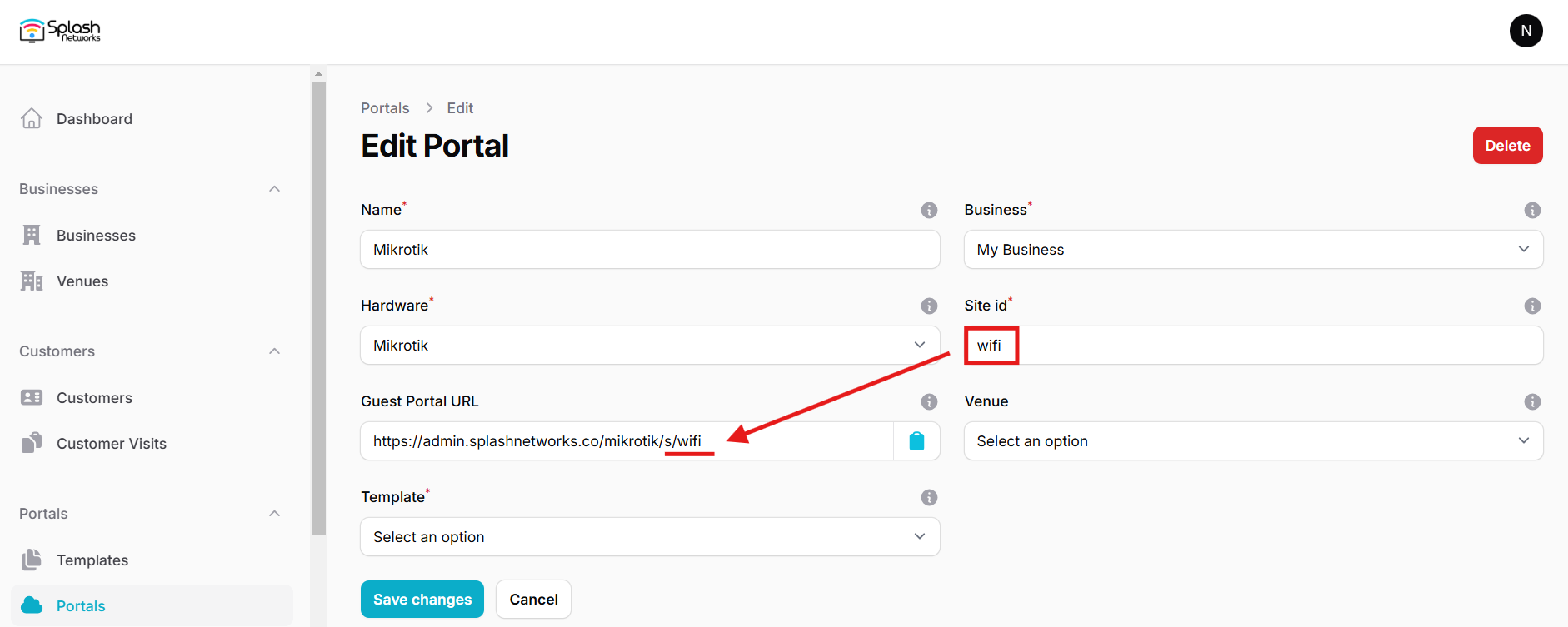
Task: Collapse the Customers sidebar section
Action: point(274,351)
